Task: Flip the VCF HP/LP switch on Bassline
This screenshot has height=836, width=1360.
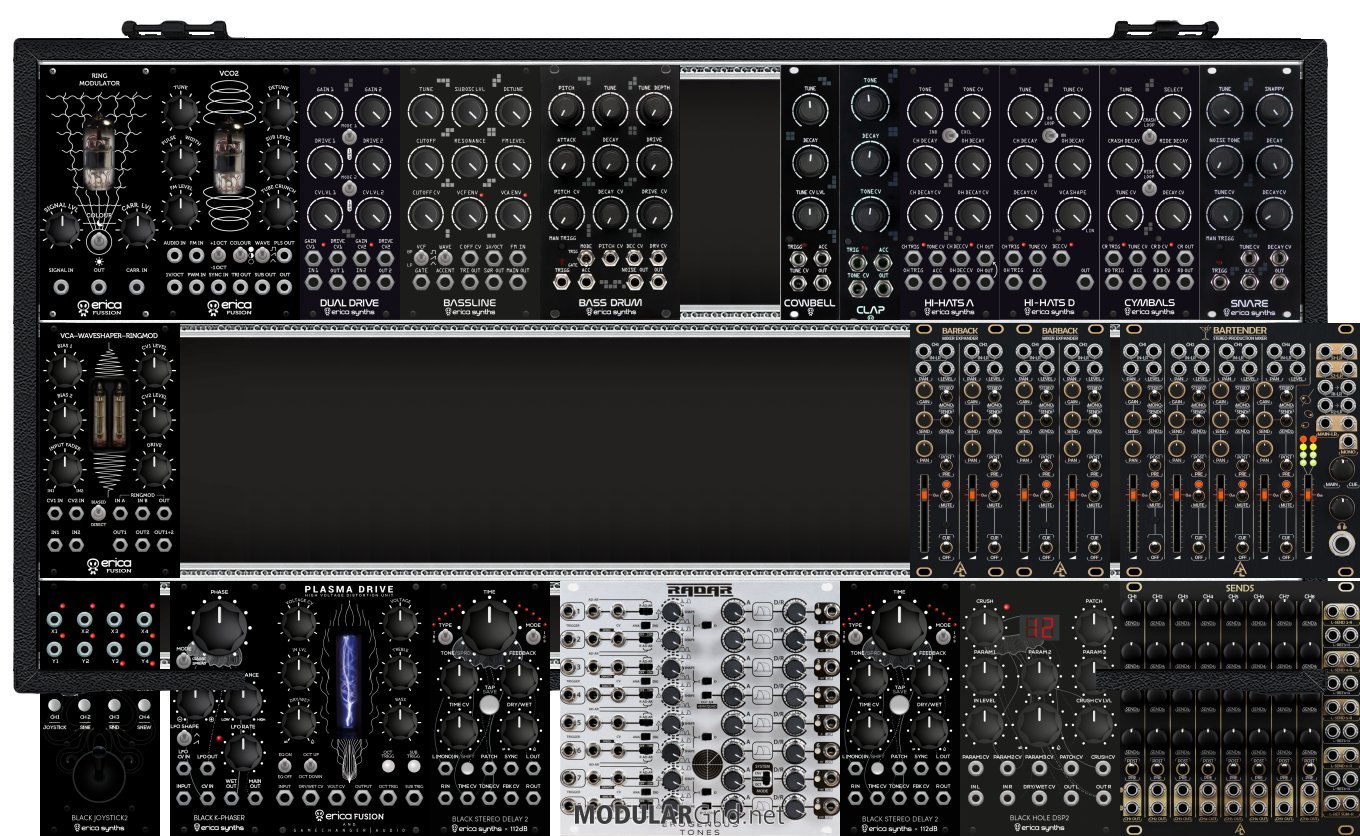Action: pos(421,257)
